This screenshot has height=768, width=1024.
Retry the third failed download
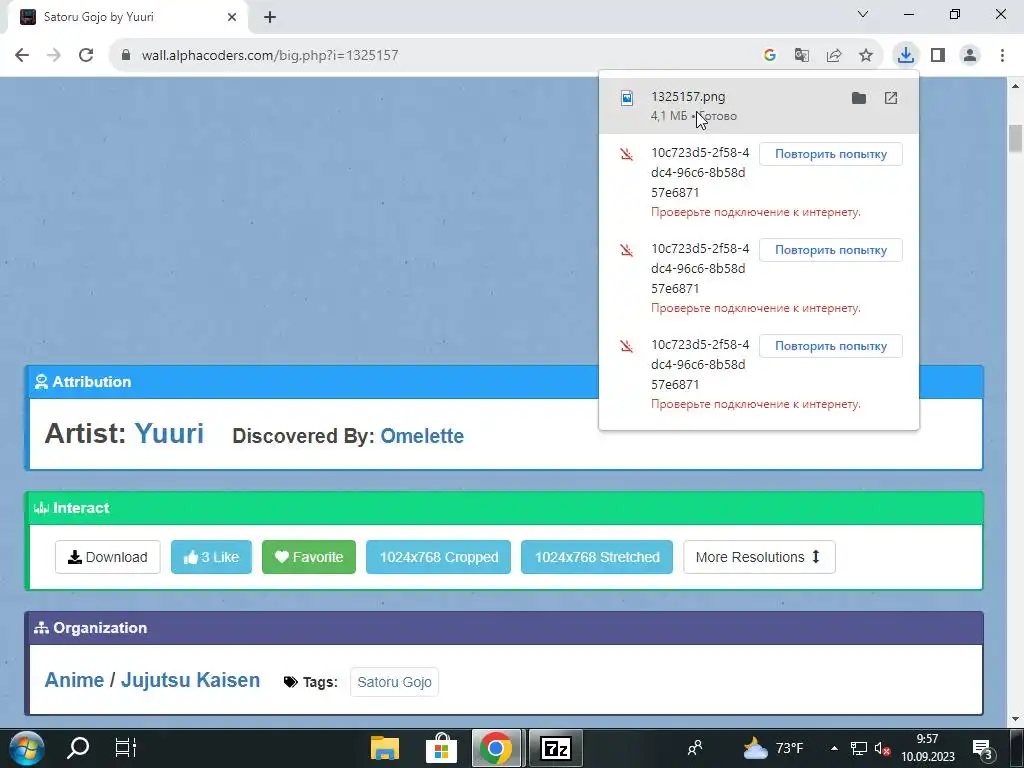(x=831, y=346)
